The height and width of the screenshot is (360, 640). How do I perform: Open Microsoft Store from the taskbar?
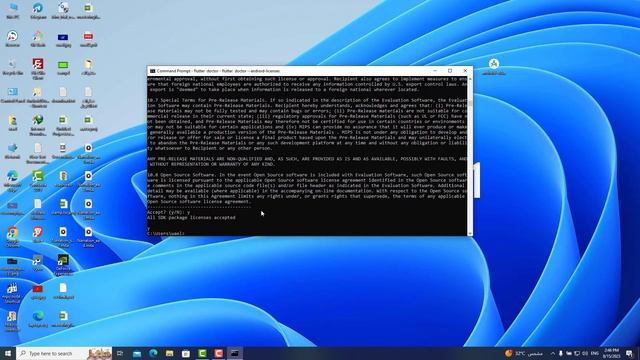(186, 353)
